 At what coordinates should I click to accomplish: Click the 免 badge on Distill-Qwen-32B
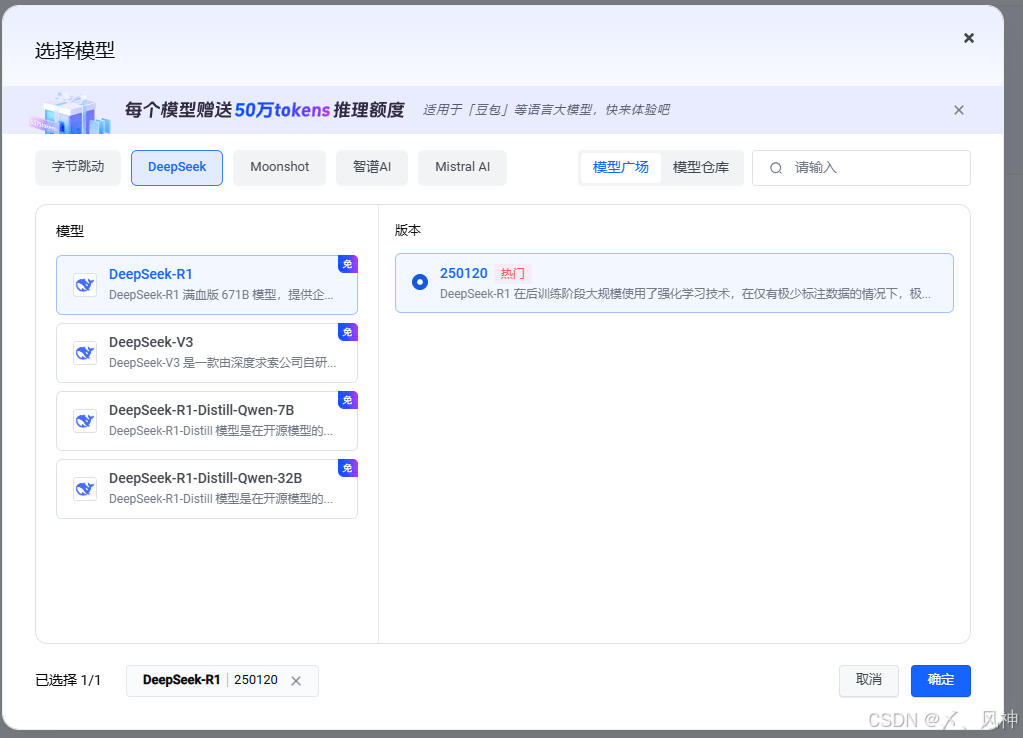pos(348,468)
